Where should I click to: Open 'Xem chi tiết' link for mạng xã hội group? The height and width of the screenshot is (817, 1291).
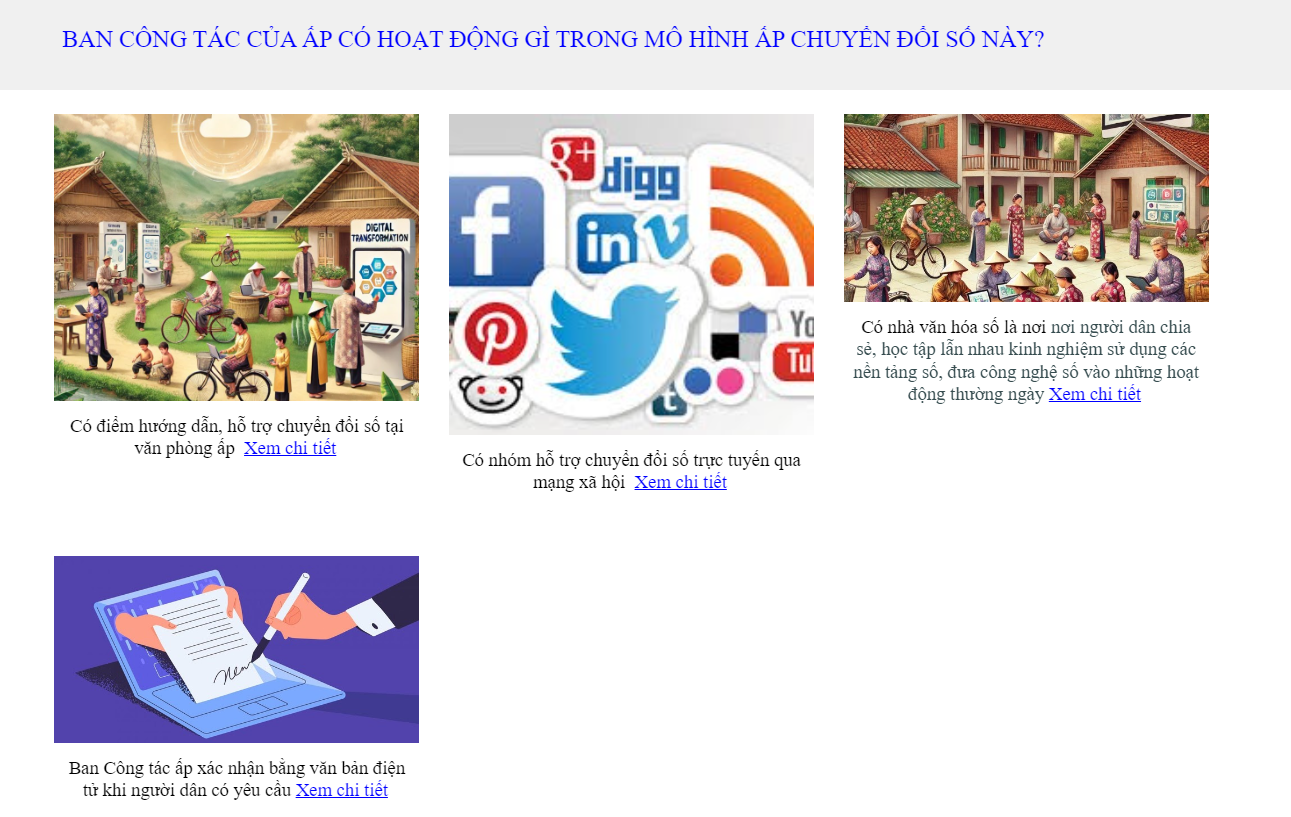pos(680,482)
